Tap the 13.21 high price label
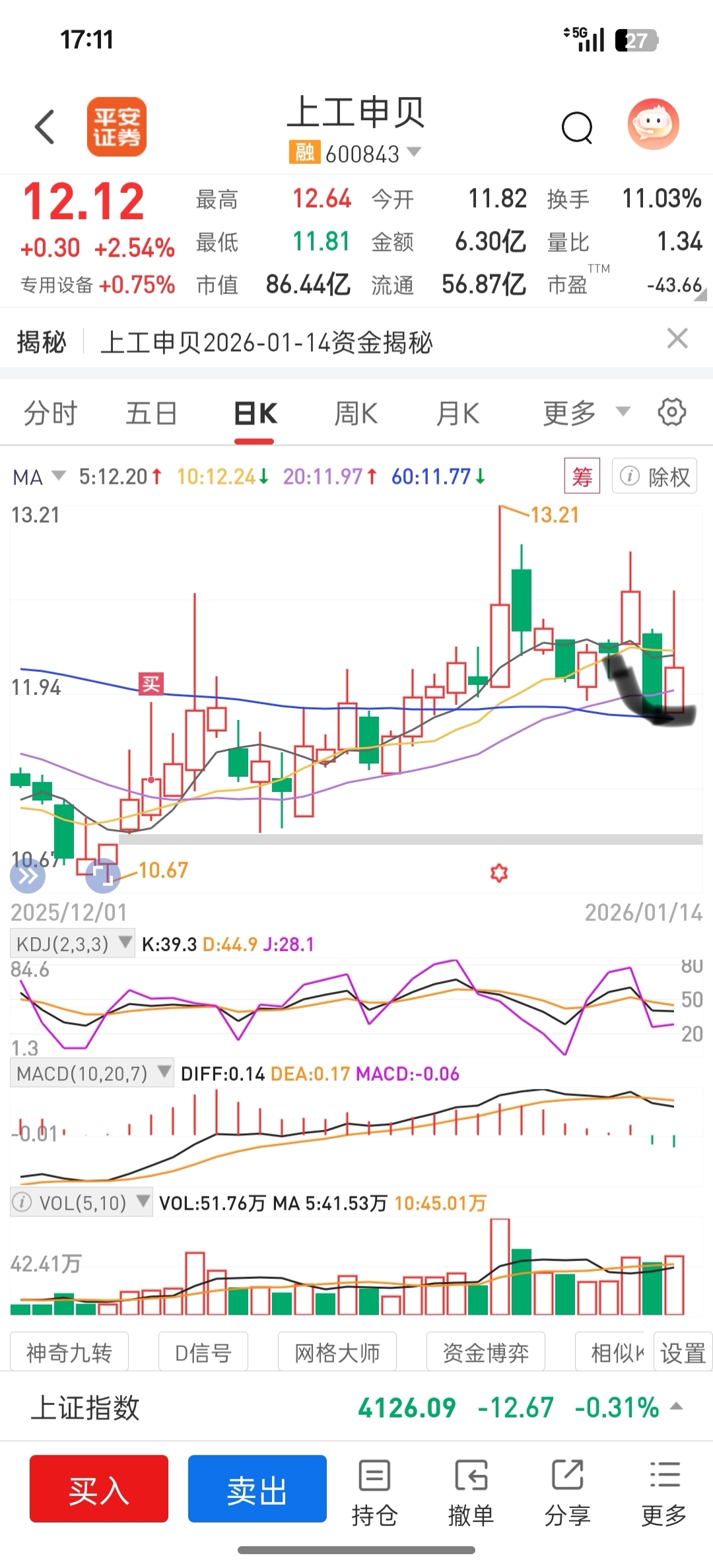Screen dimensions: 713x1568 tap(555, 515)
